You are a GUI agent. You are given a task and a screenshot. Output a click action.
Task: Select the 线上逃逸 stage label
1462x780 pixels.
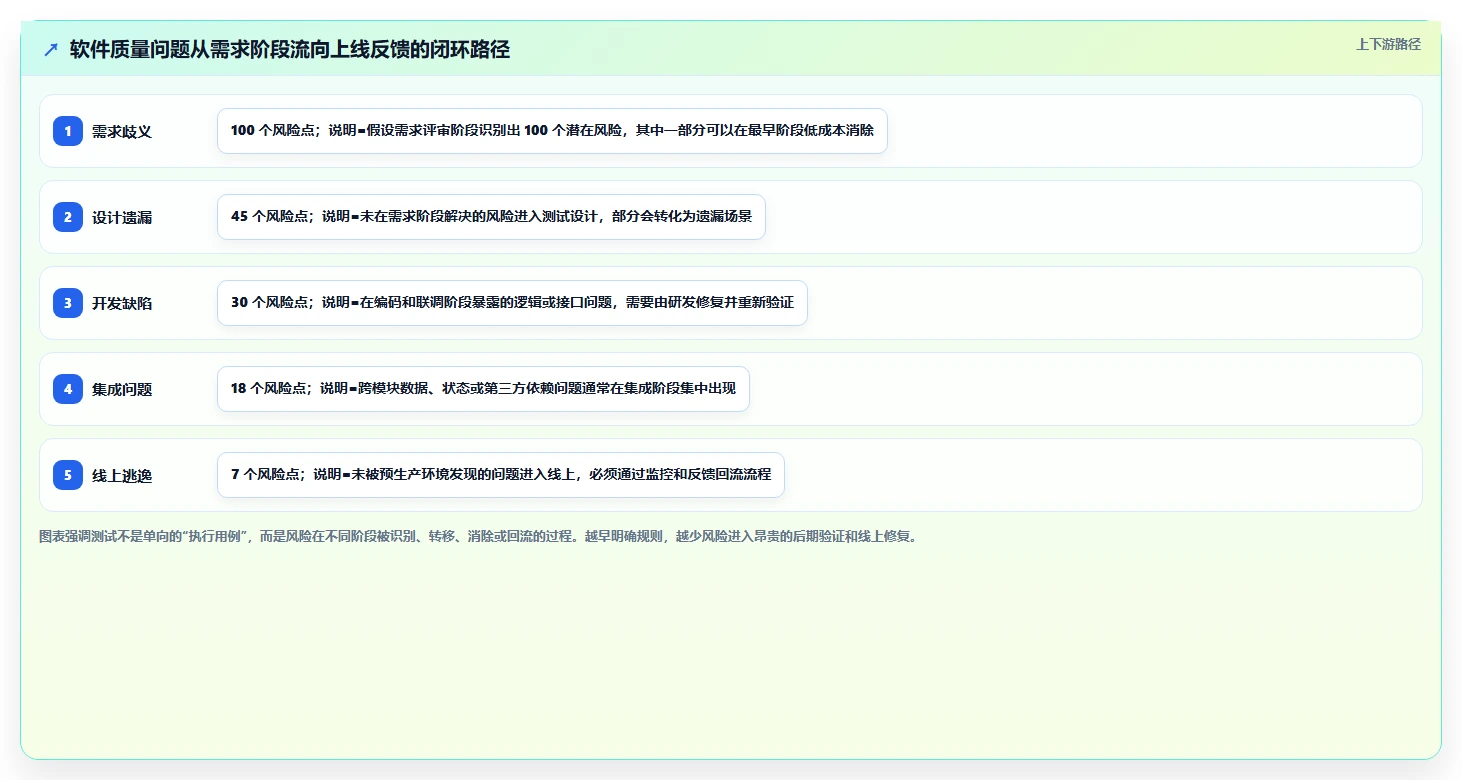(122, 475)
